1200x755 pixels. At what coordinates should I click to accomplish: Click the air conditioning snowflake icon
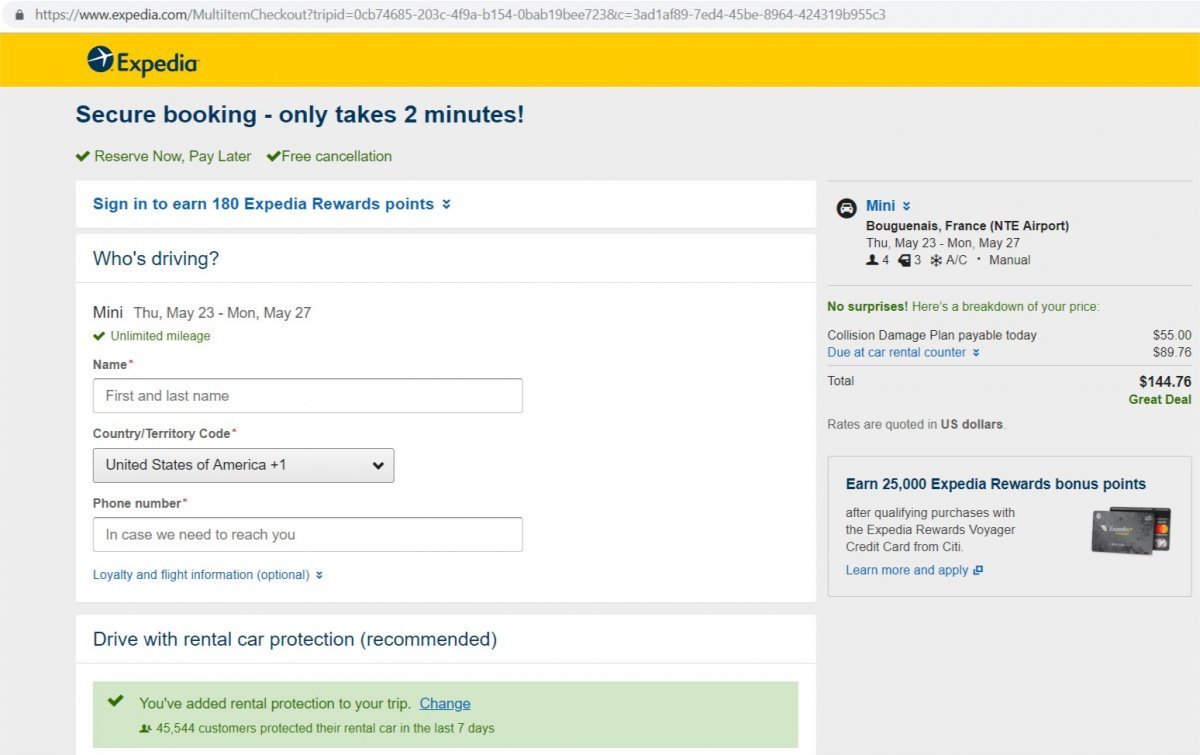[936, 260]
